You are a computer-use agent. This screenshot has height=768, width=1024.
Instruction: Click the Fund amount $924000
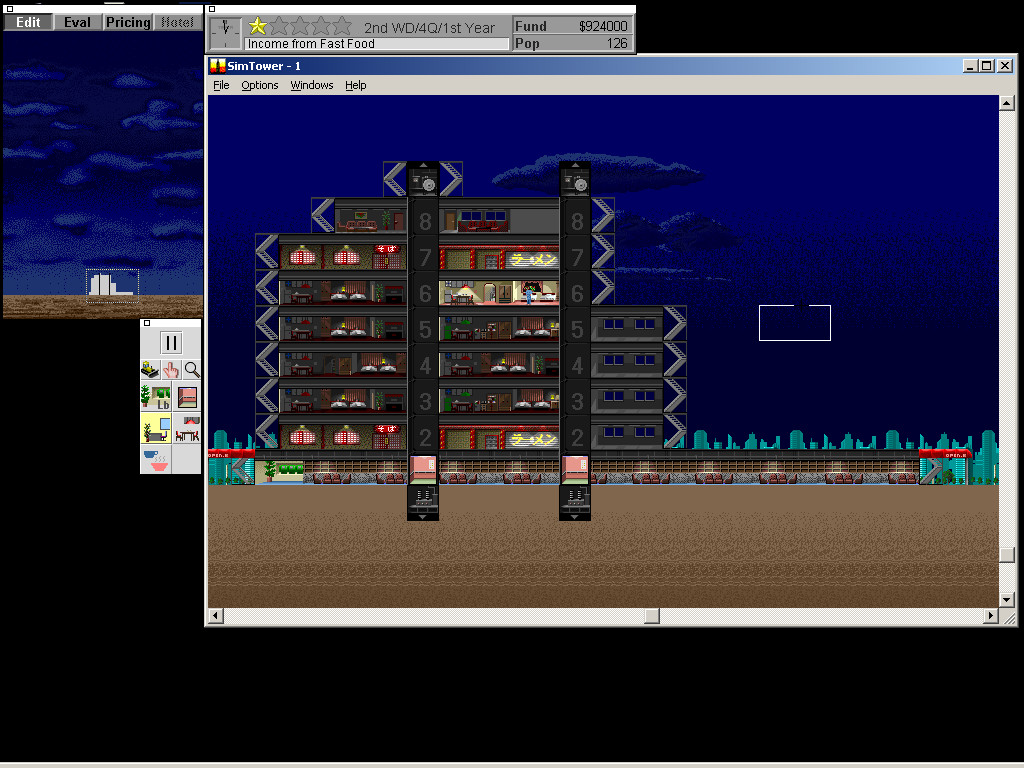tap(602, 26)
